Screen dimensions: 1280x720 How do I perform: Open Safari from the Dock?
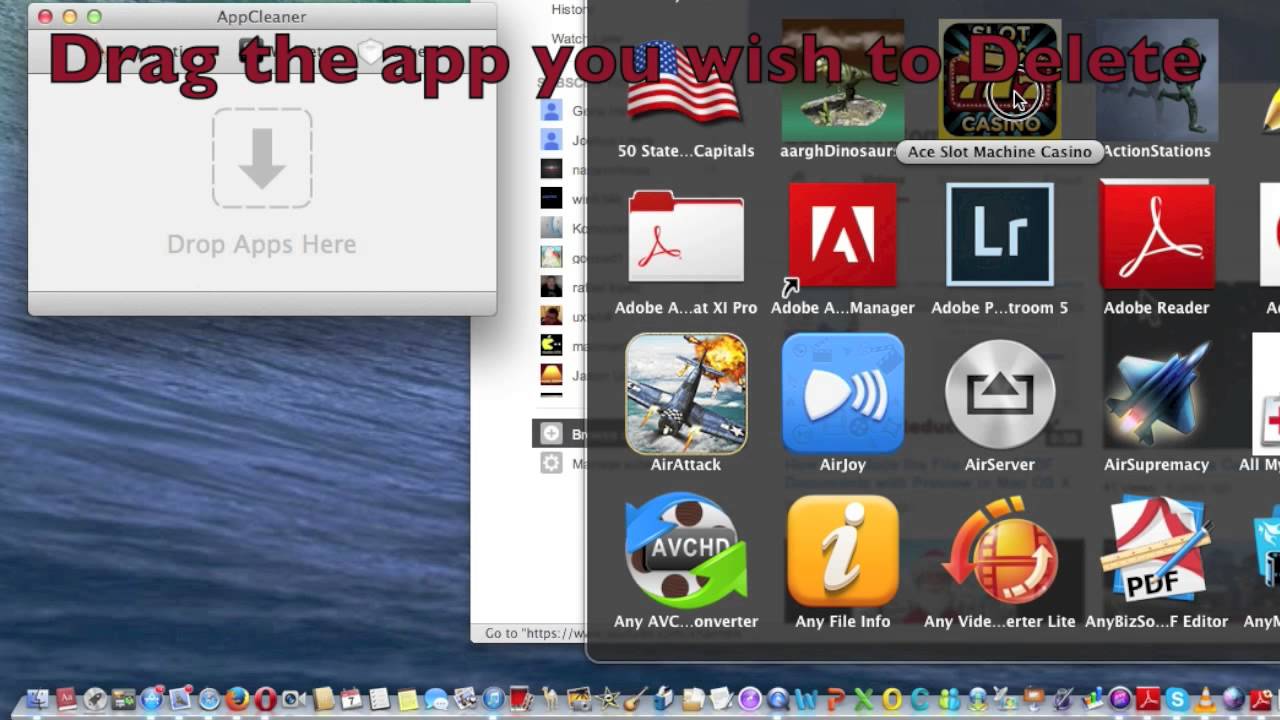click(209, 699)
